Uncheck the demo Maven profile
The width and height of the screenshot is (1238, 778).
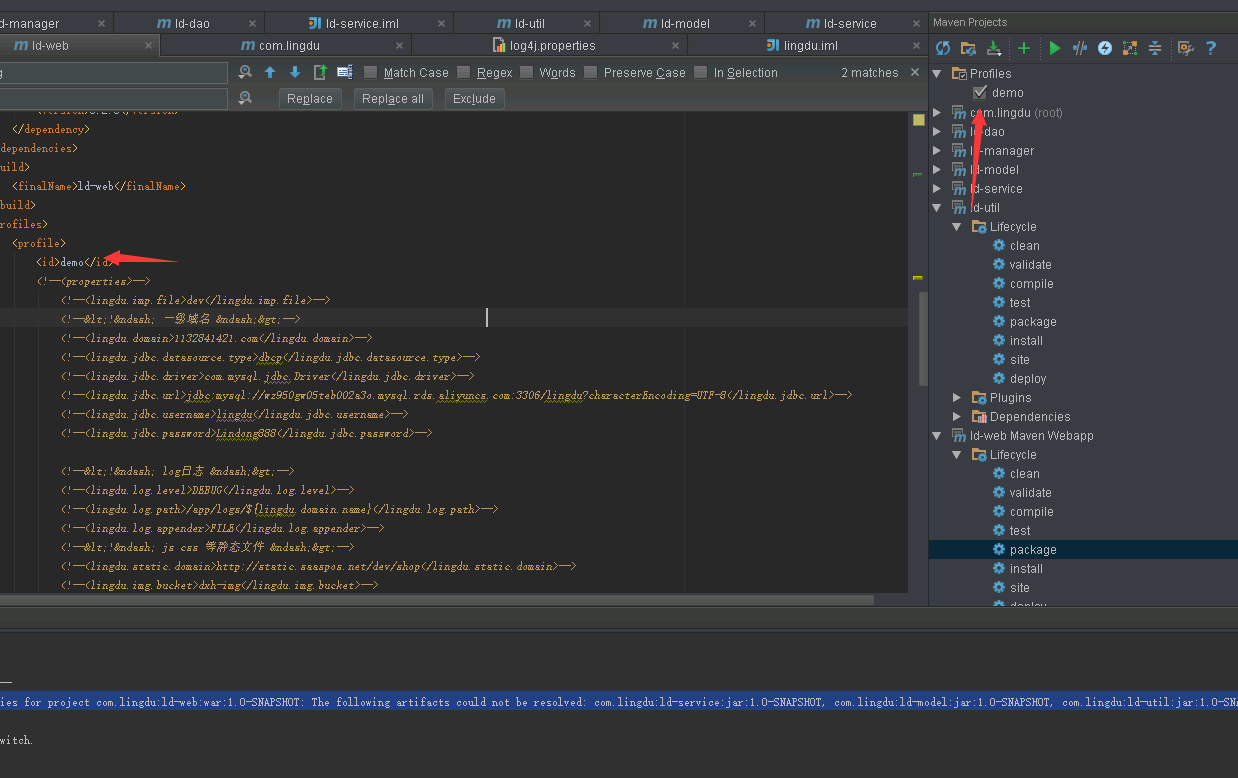[980, 92]
